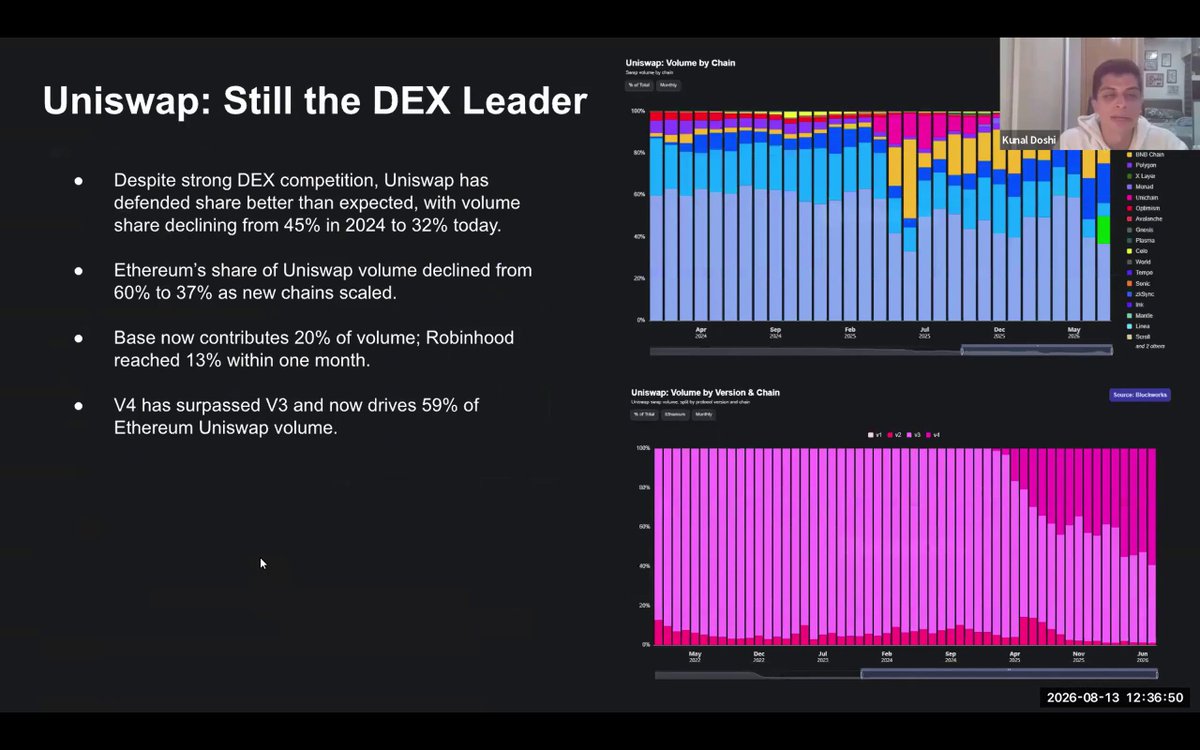Toggle the Monad legend entry

(1142, 187)
